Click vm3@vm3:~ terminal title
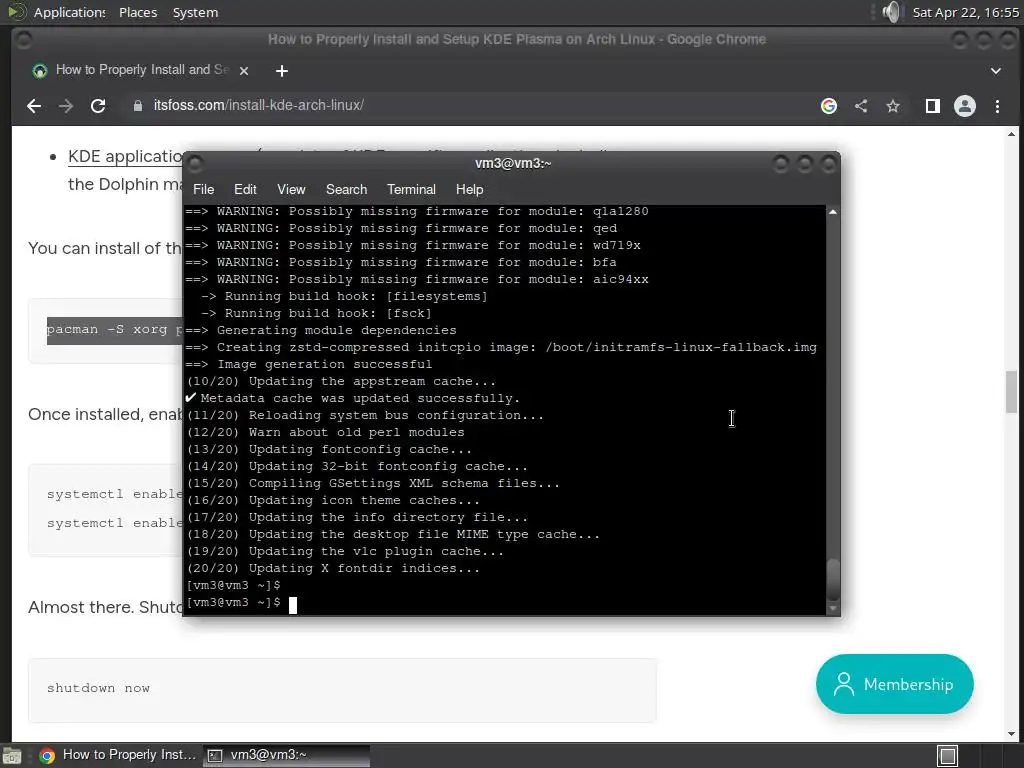1024x768 pixels. [513, 163]
